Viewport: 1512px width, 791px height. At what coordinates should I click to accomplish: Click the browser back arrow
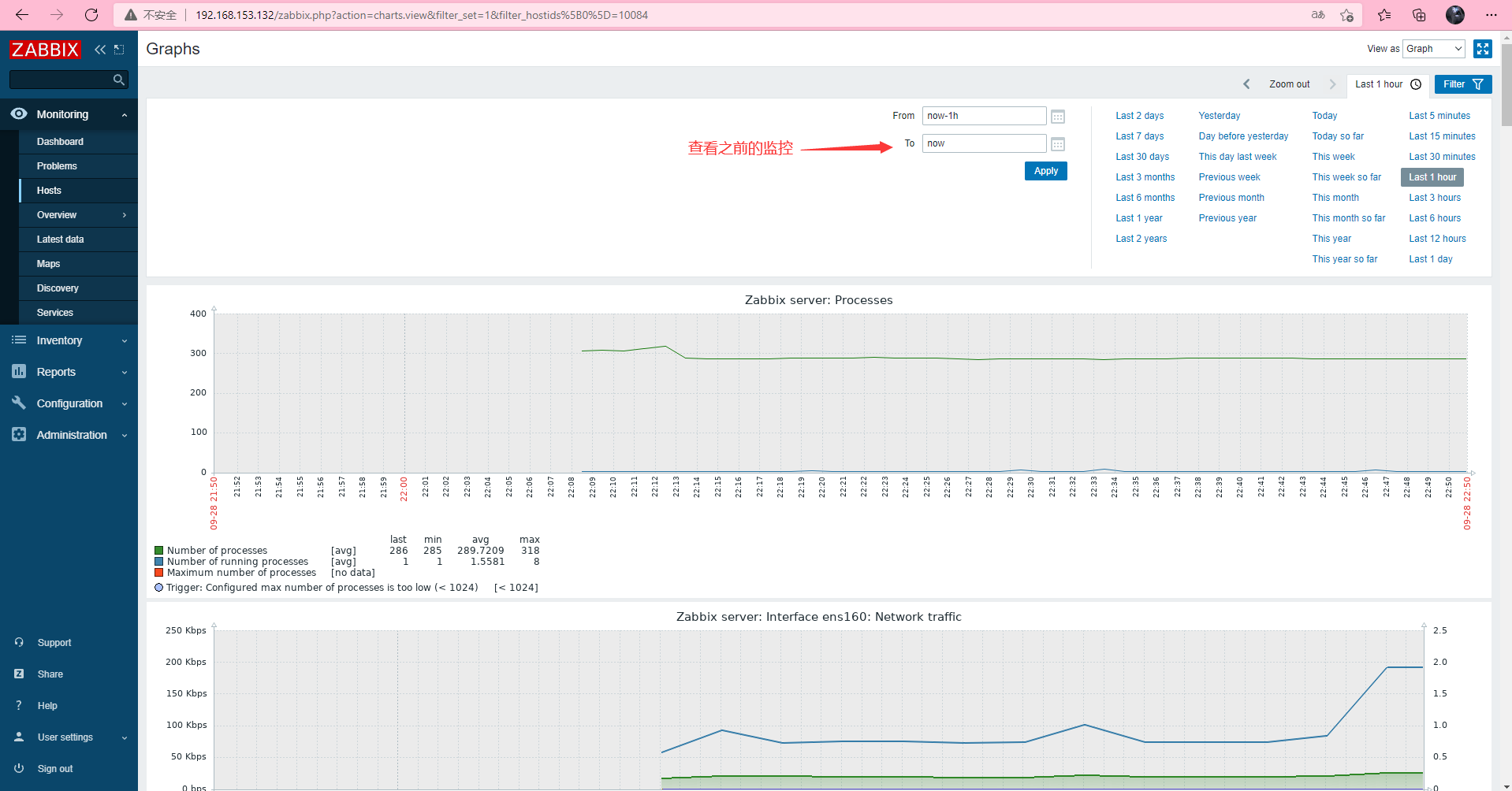click(x=22, y=15)
